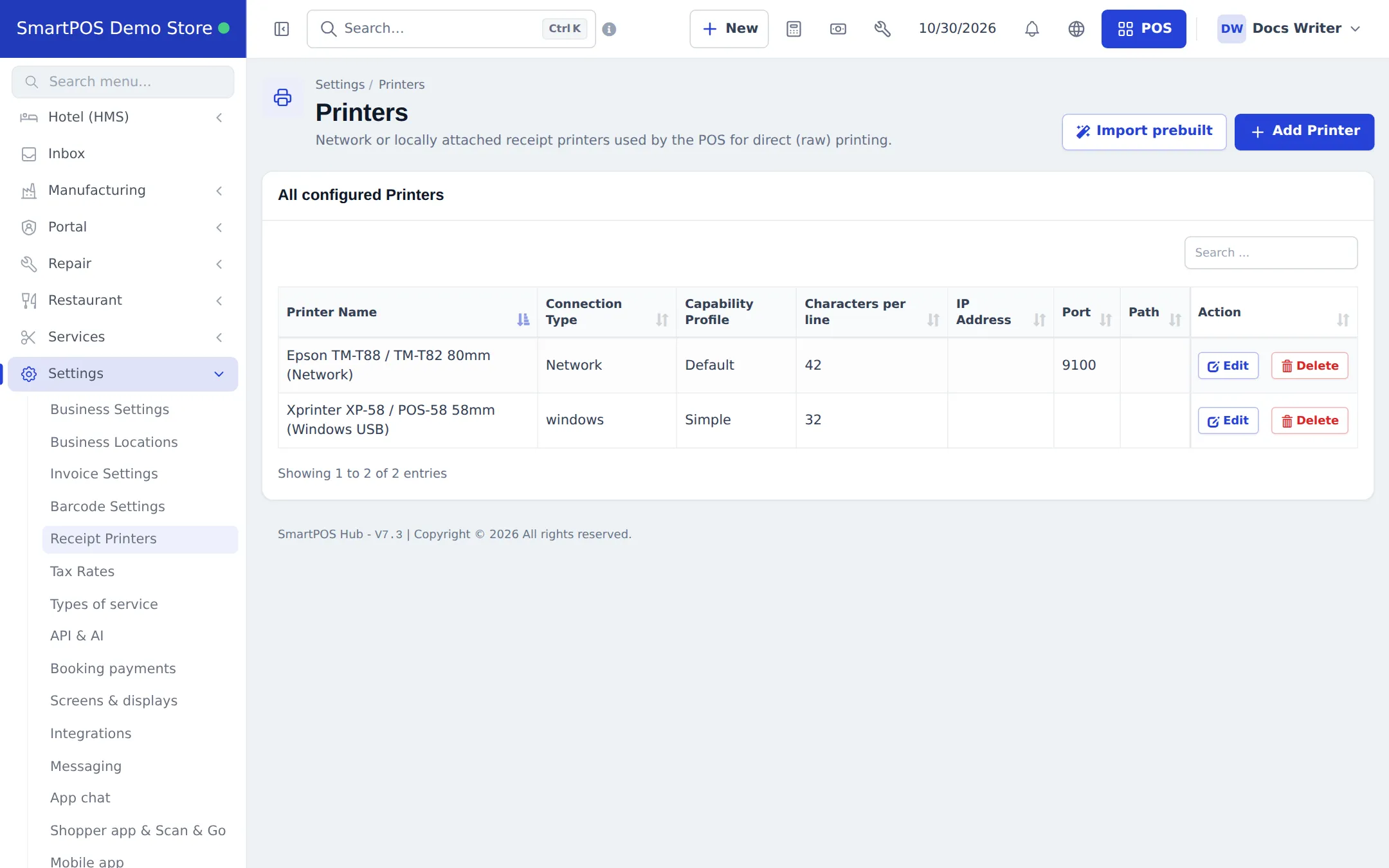
Task: Open the Inbox menu item
Action: pyautogui.click(x=122, y=154)
